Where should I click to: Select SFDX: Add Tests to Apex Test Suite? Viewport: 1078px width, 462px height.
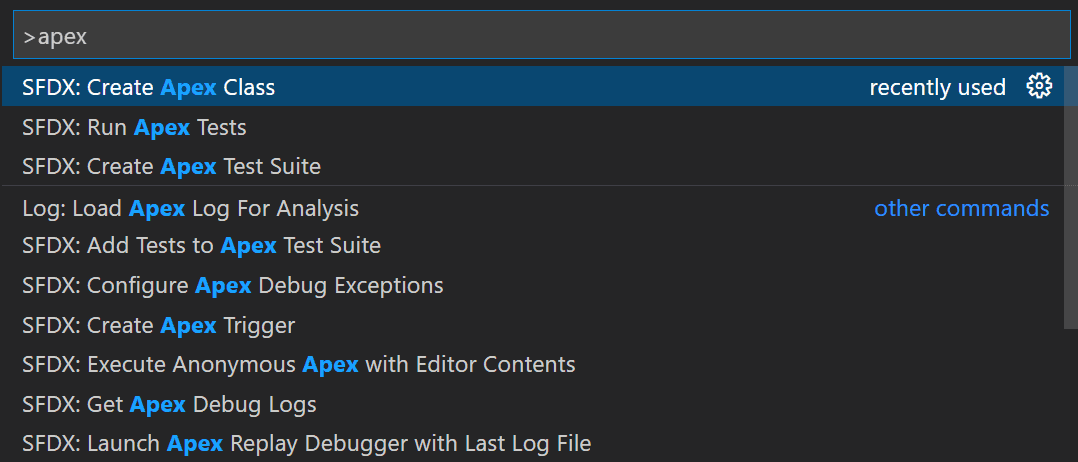(x=533, y=245)
